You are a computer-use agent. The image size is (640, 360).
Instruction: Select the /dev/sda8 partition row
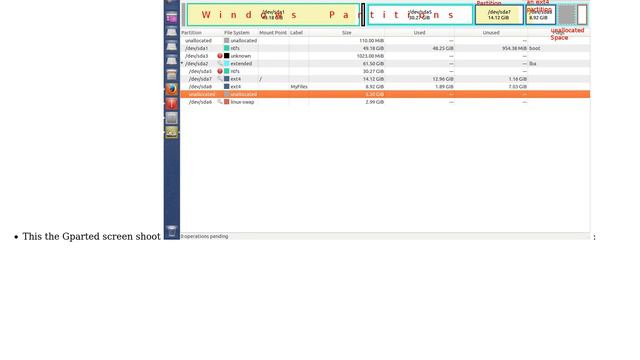coord(385,87)
